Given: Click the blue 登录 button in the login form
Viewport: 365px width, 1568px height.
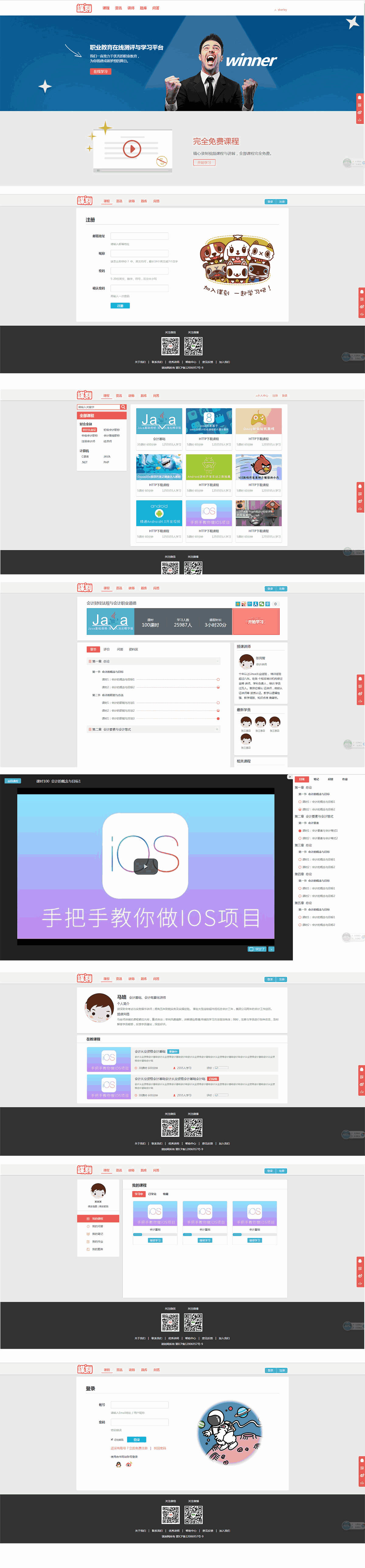Looking at the screenshot, I should [x=136, y=1440].
